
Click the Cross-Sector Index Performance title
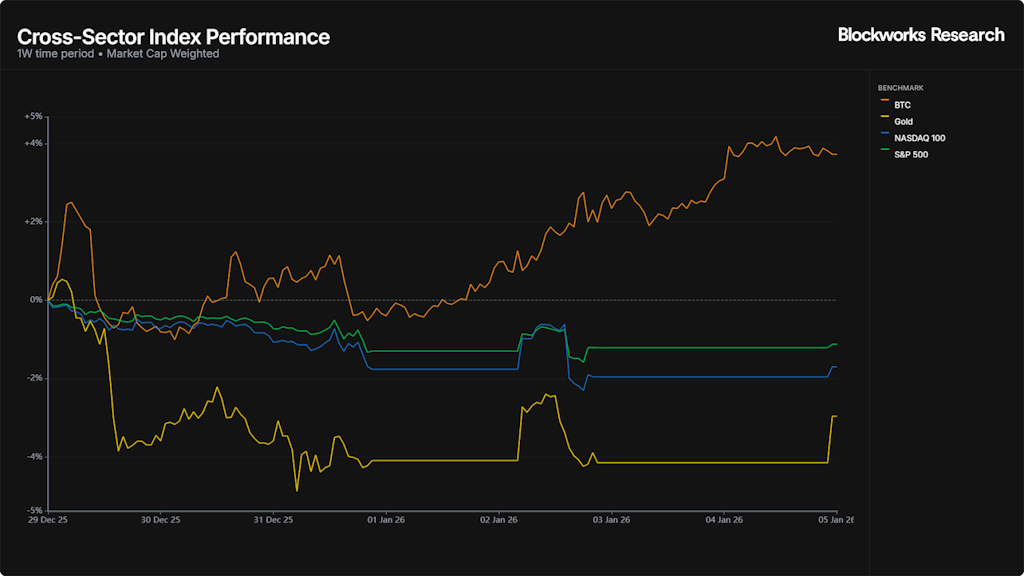click(173, 37)
